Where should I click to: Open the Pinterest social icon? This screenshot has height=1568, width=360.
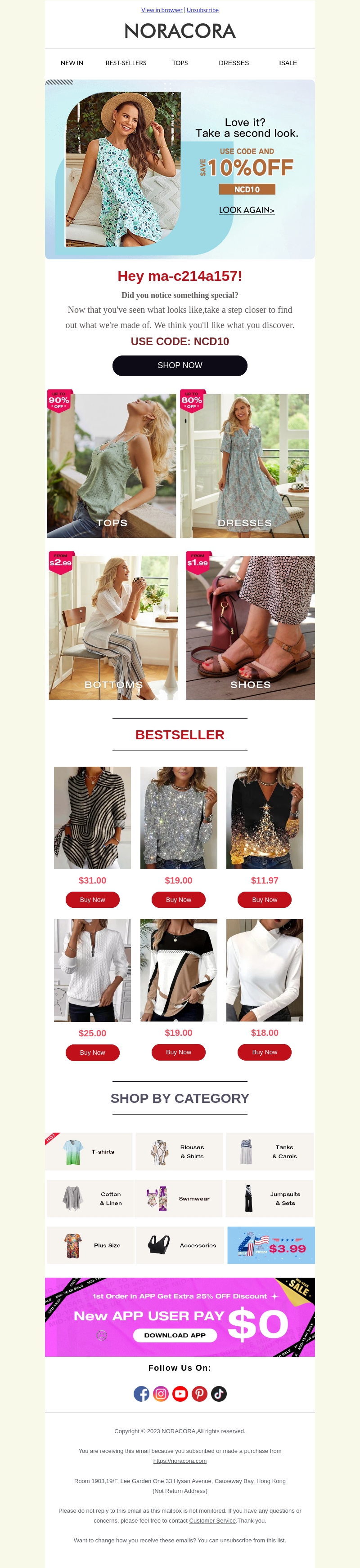coord(200,1393)
